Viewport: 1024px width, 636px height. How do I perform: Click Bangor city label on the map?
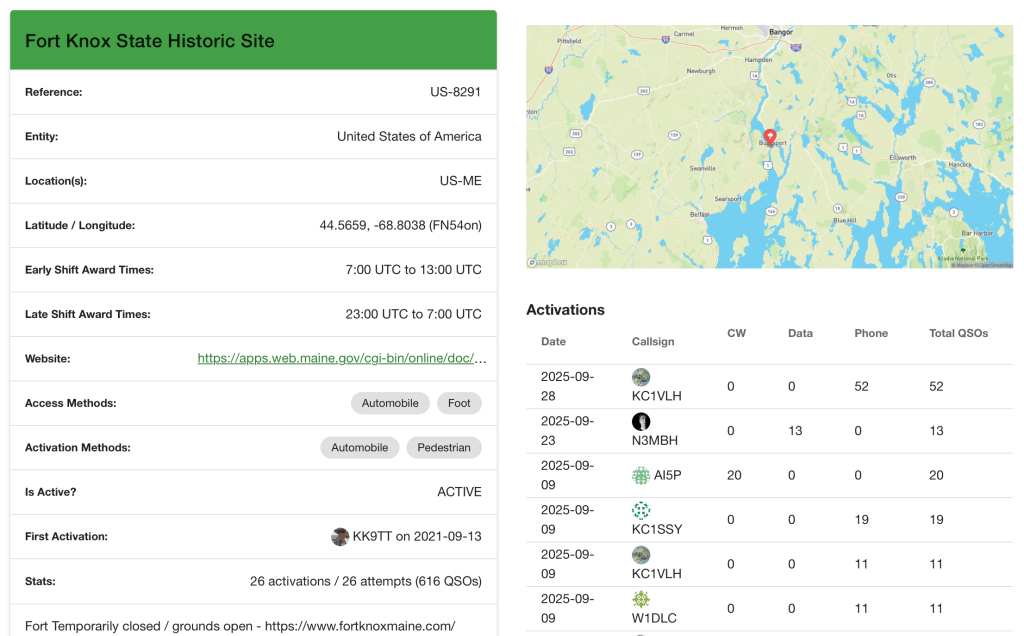coord(780,32)
